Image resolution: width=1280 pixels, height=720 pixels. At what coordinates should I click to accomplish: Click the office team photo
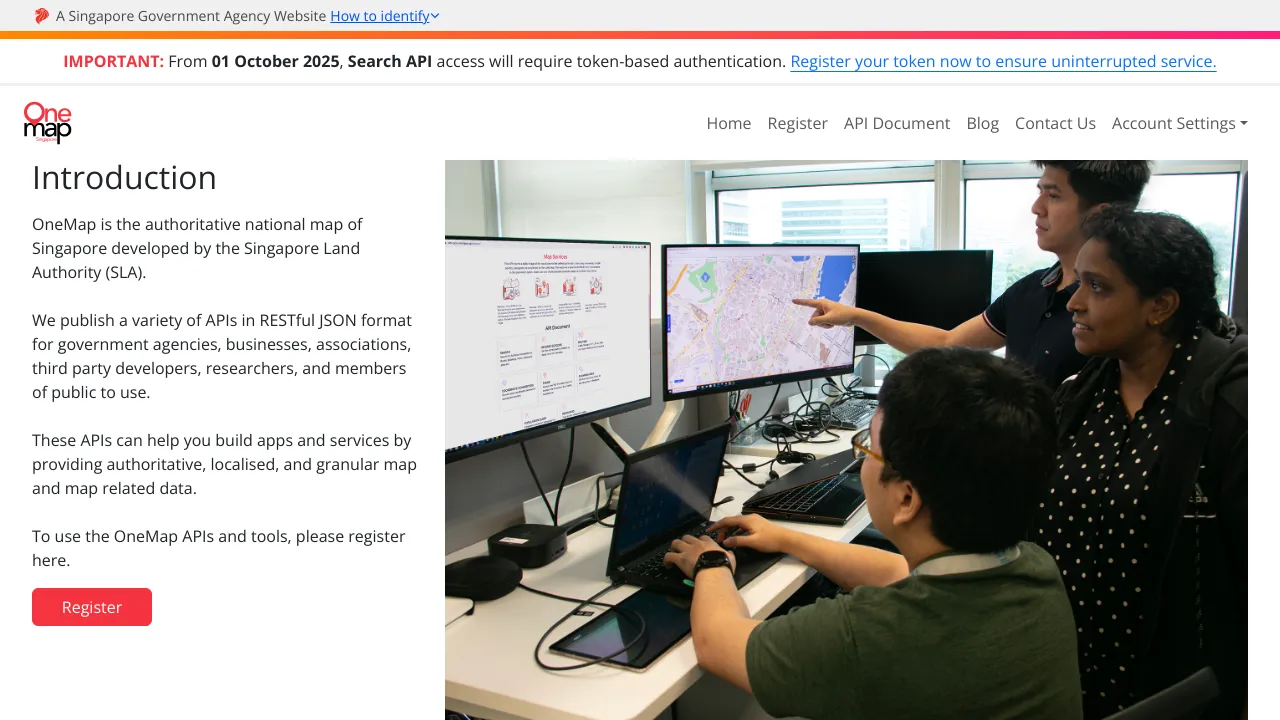click(846, 440)
